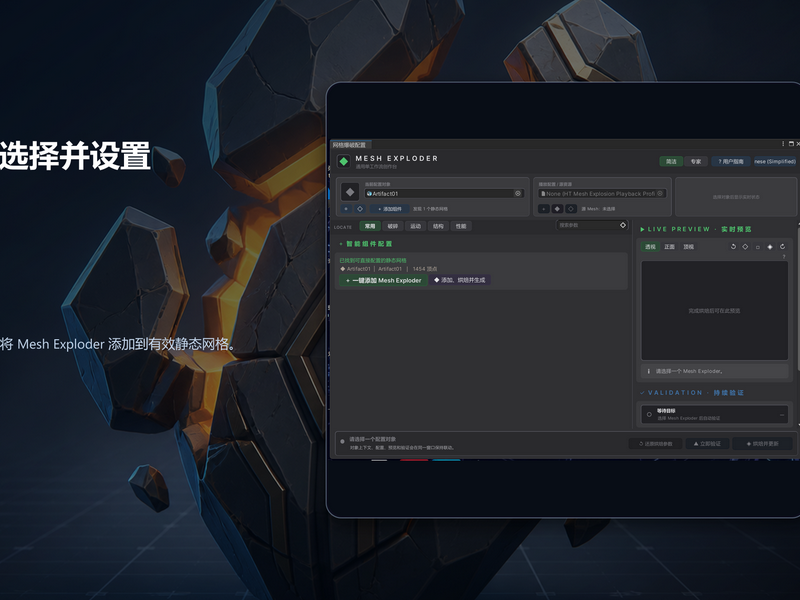Click the 'Artifact01 | Artifact01 | 1454' mesh row
This screenshot has width=800, height=600.
point(388,269)
